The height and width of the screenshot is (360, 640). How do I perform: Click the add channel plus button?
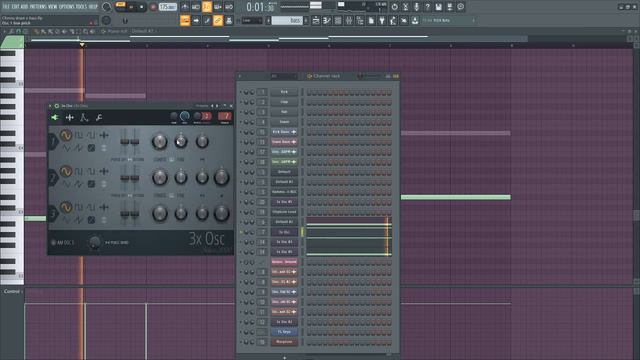pyautogui.click(x=284, y=358)
